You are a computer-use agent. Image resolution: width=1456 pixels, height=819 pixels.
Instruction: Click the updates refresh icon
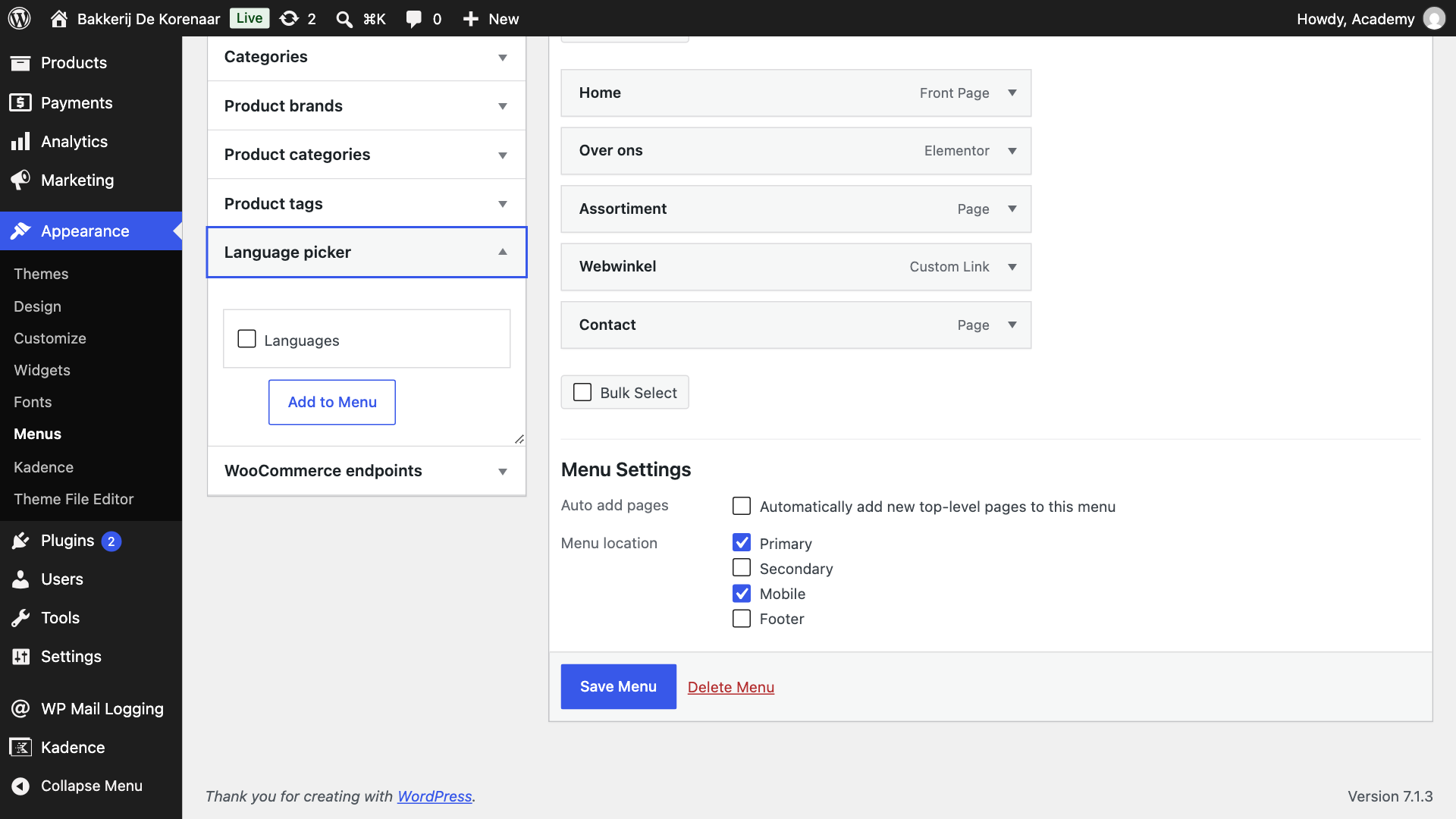coord(289,18)
